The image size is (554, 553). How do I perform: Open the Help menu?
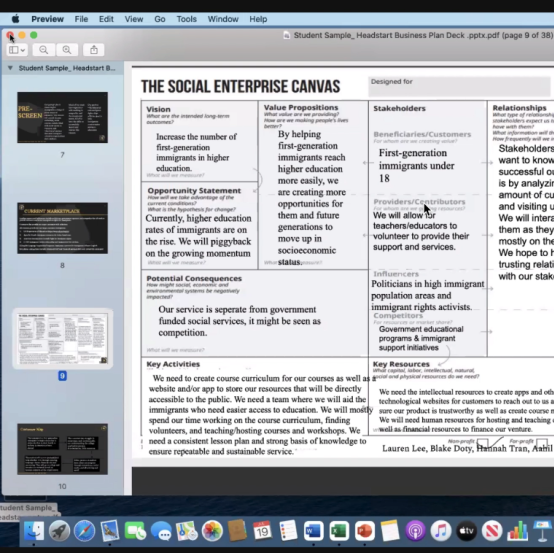point(258,19)
